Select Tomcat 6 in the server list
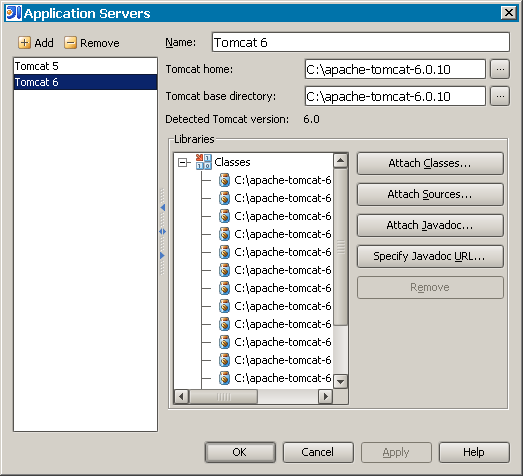The height and width of the screenshot is (476, 523). [x=85, y=82]
